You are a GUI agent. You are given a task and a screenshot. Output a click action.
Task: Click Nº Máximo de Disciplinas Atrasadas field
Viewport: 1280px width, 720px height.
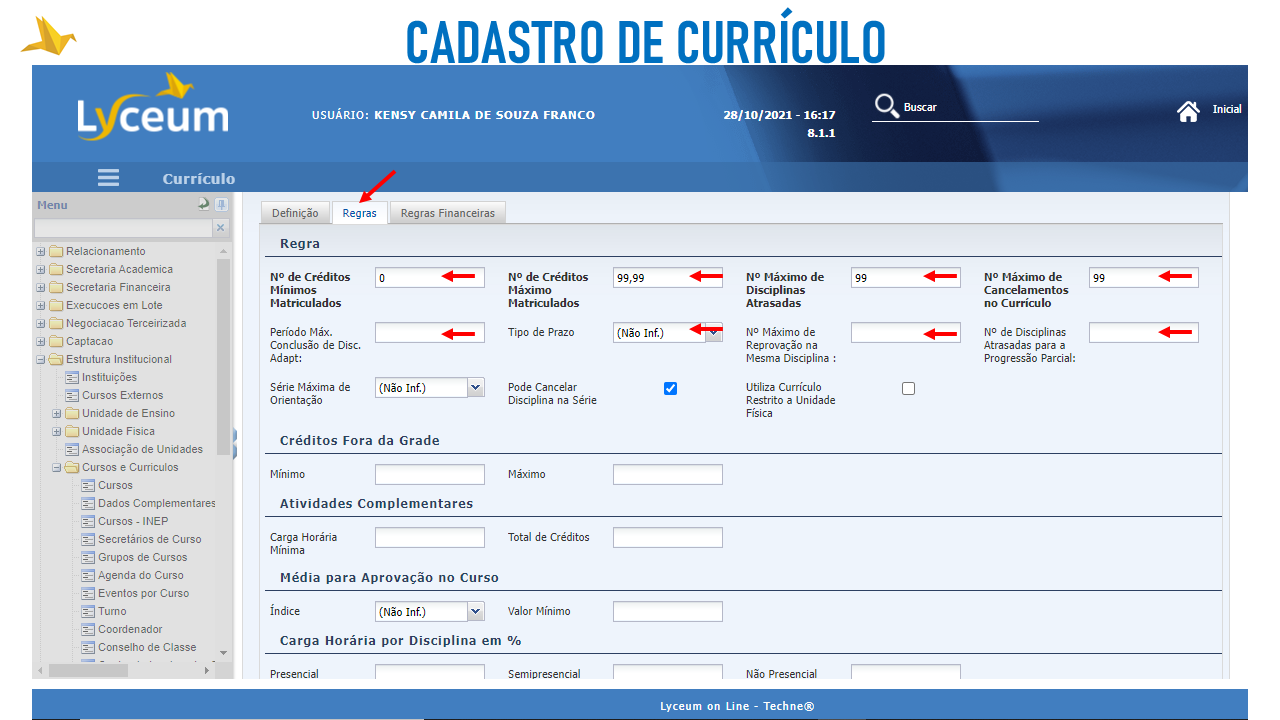906,278
